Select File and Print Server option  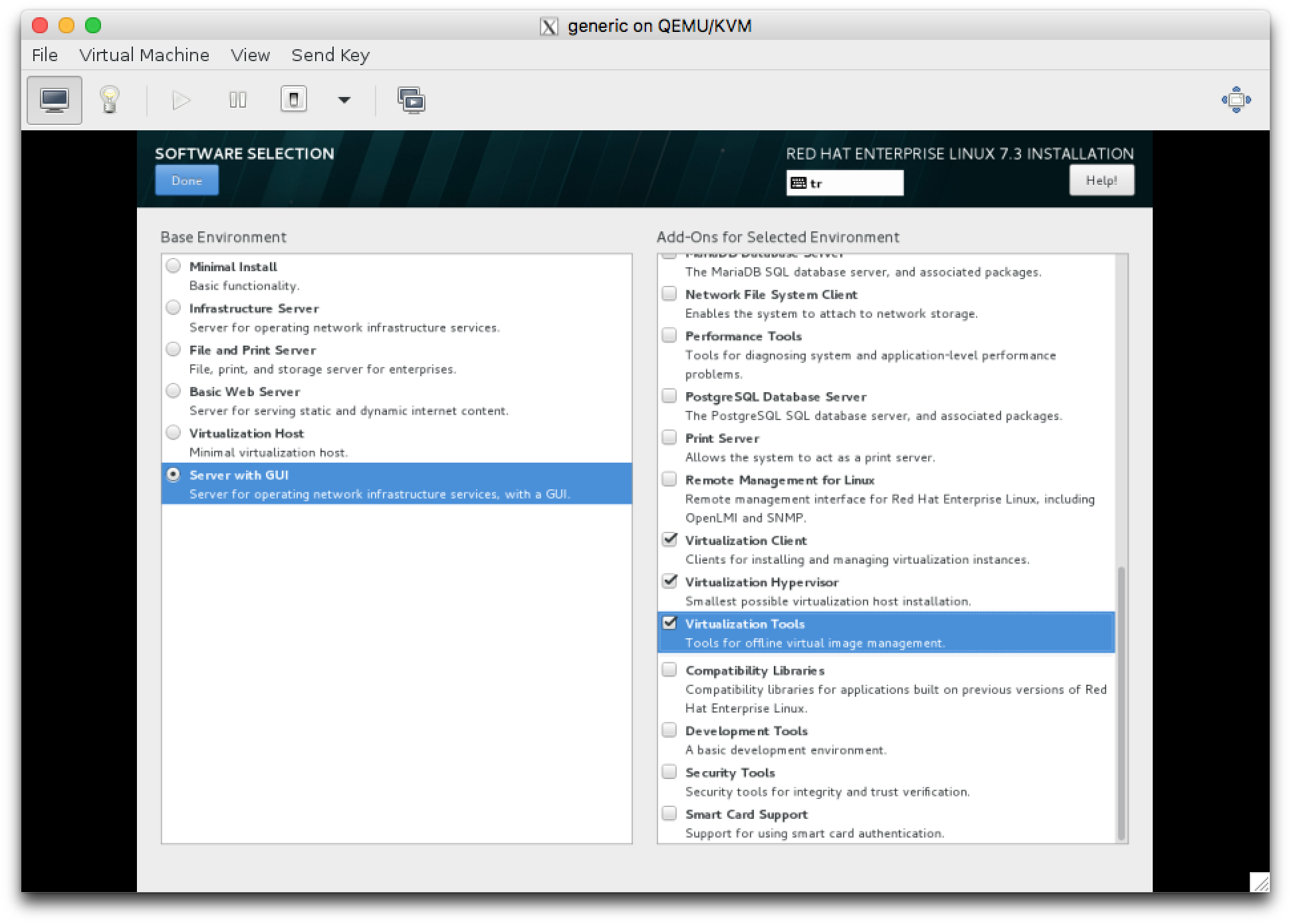click(x=396, y=359)
